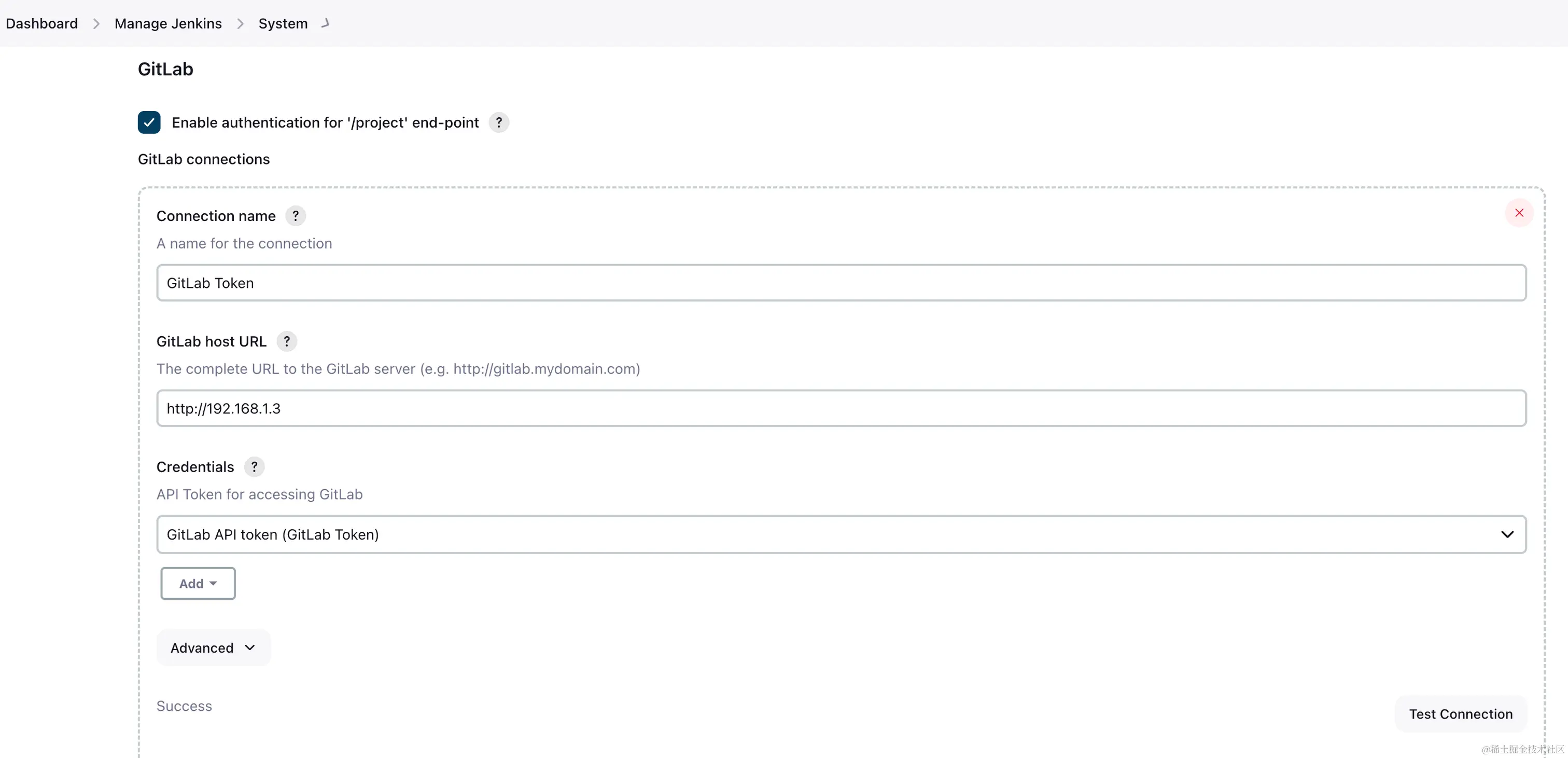Uncheck Enable authentication for '/project' end-point
Viewport: 1568px width, 758px height.
coord(149,122)
